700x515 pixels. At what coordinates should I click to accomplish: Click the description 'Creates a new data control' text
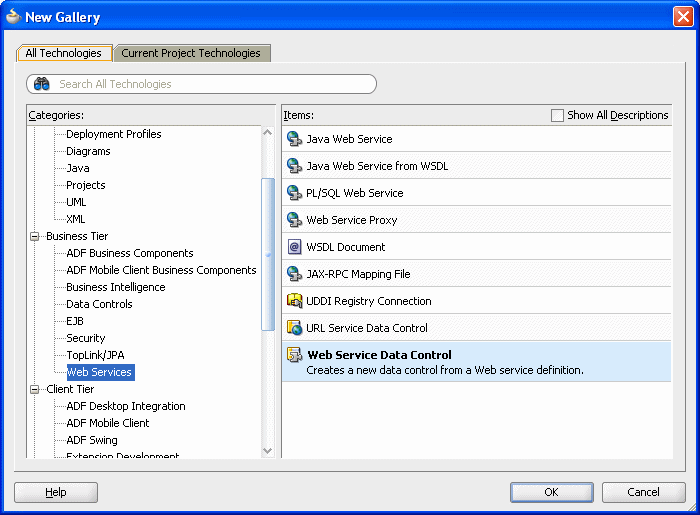(445, 370)
